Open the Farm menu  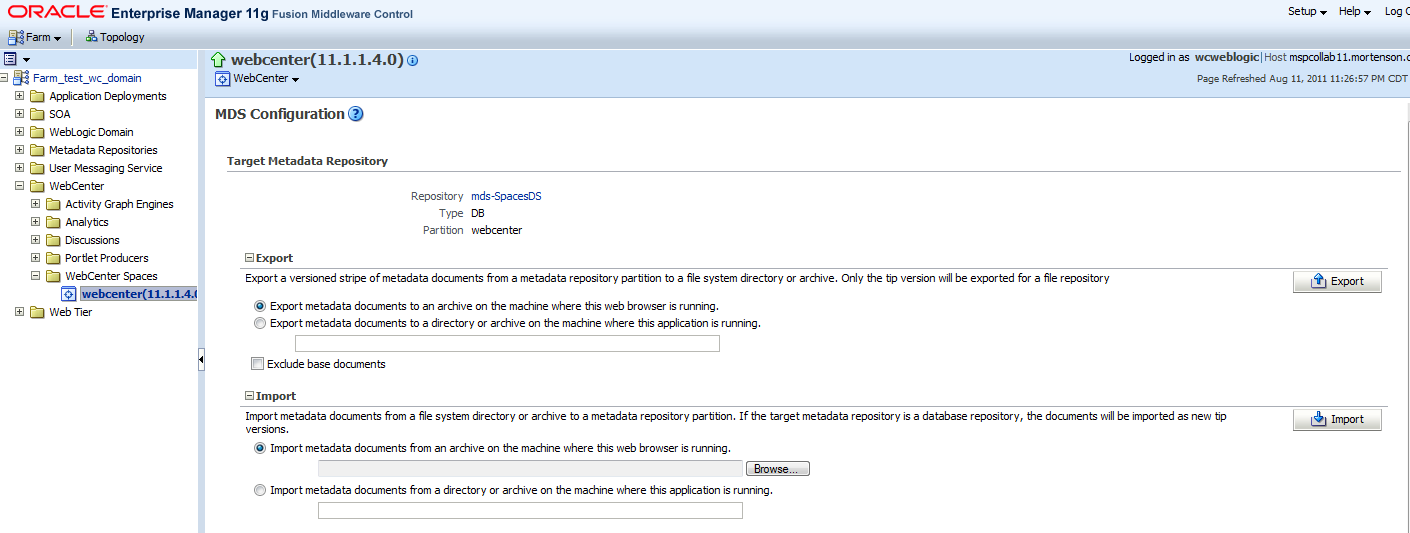point(34,37)
